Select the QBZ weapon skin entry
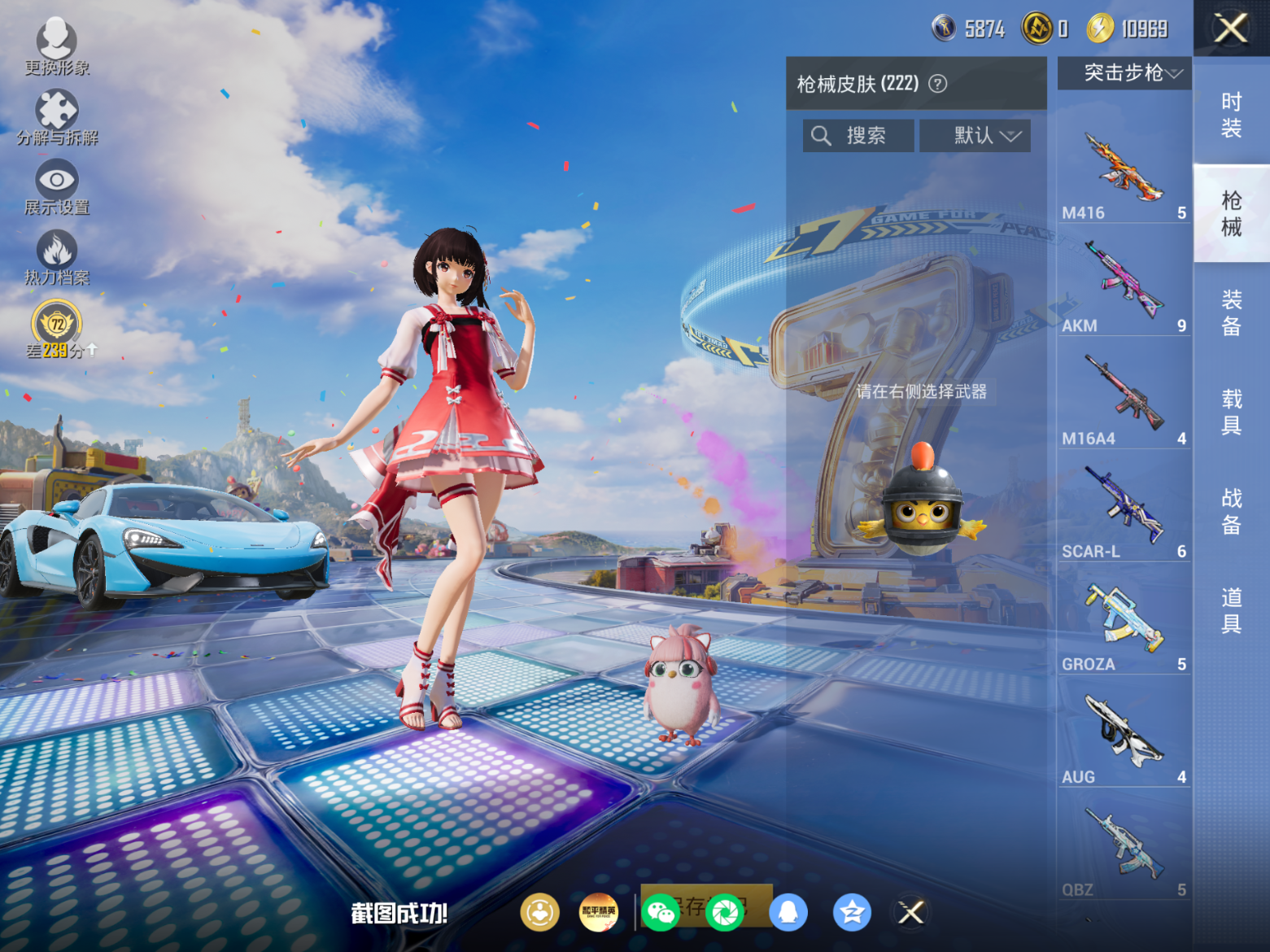 tap(1124, 845)
